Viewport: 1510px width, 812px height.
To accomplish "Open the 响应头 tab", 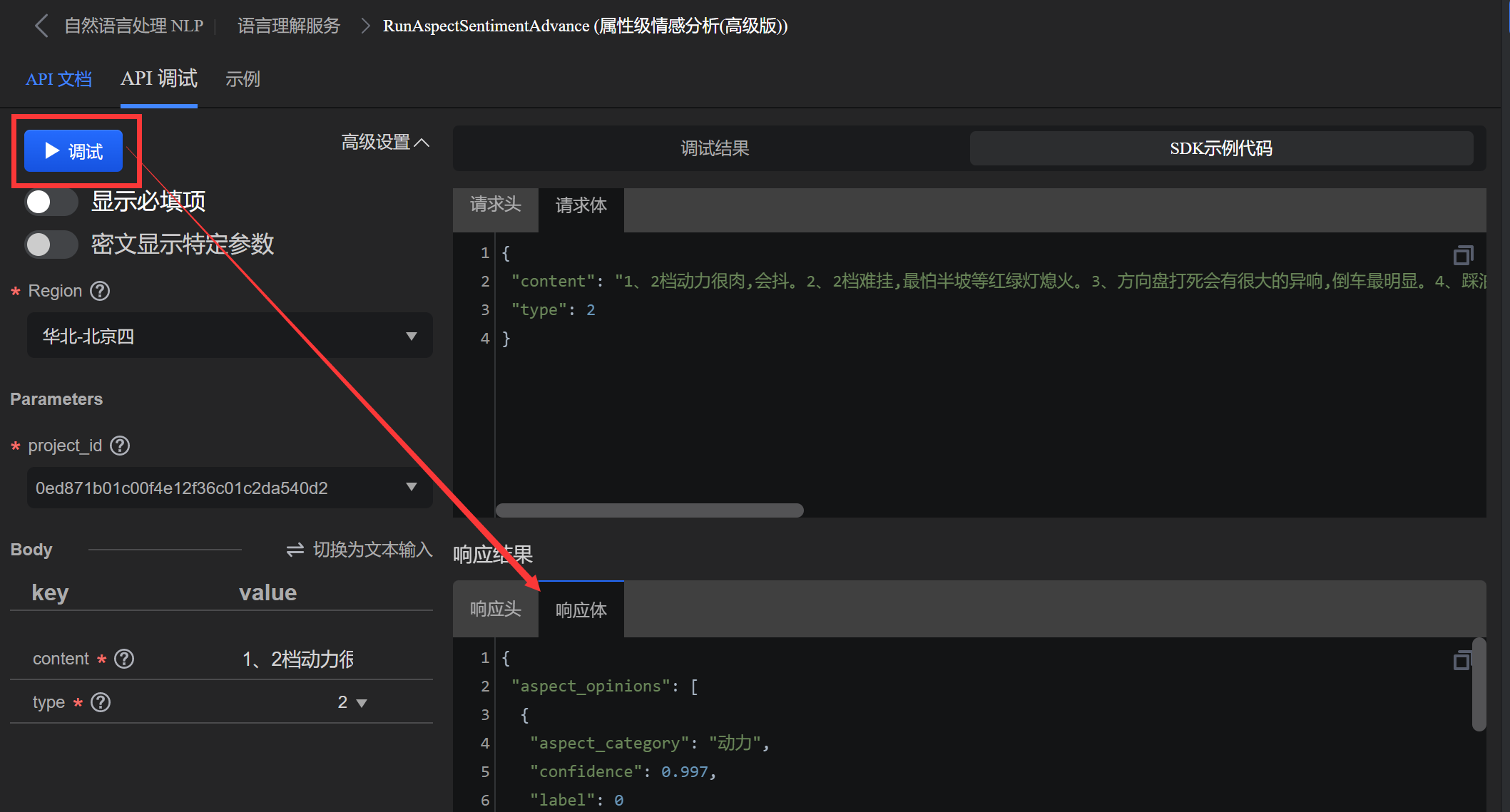I will pos(495,610).
